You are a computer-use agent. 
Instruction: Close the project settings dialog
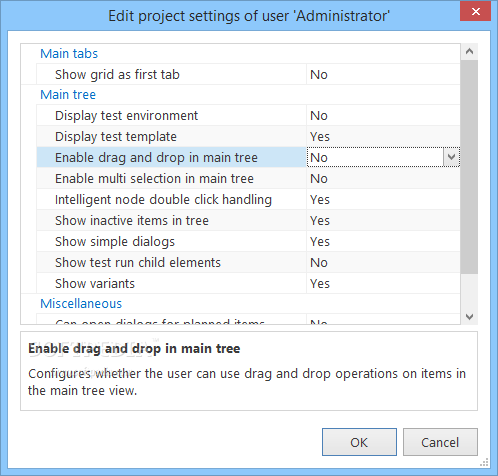(x=475, y=12)
